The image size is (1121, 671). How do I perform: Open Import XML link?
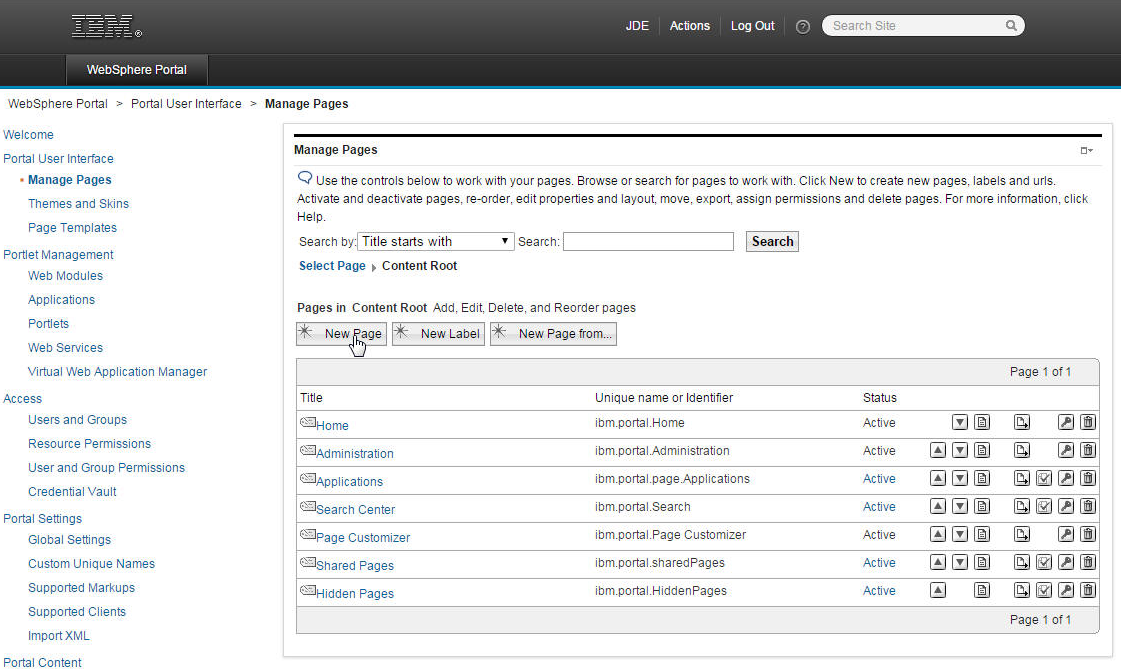(x=59, y=635)
